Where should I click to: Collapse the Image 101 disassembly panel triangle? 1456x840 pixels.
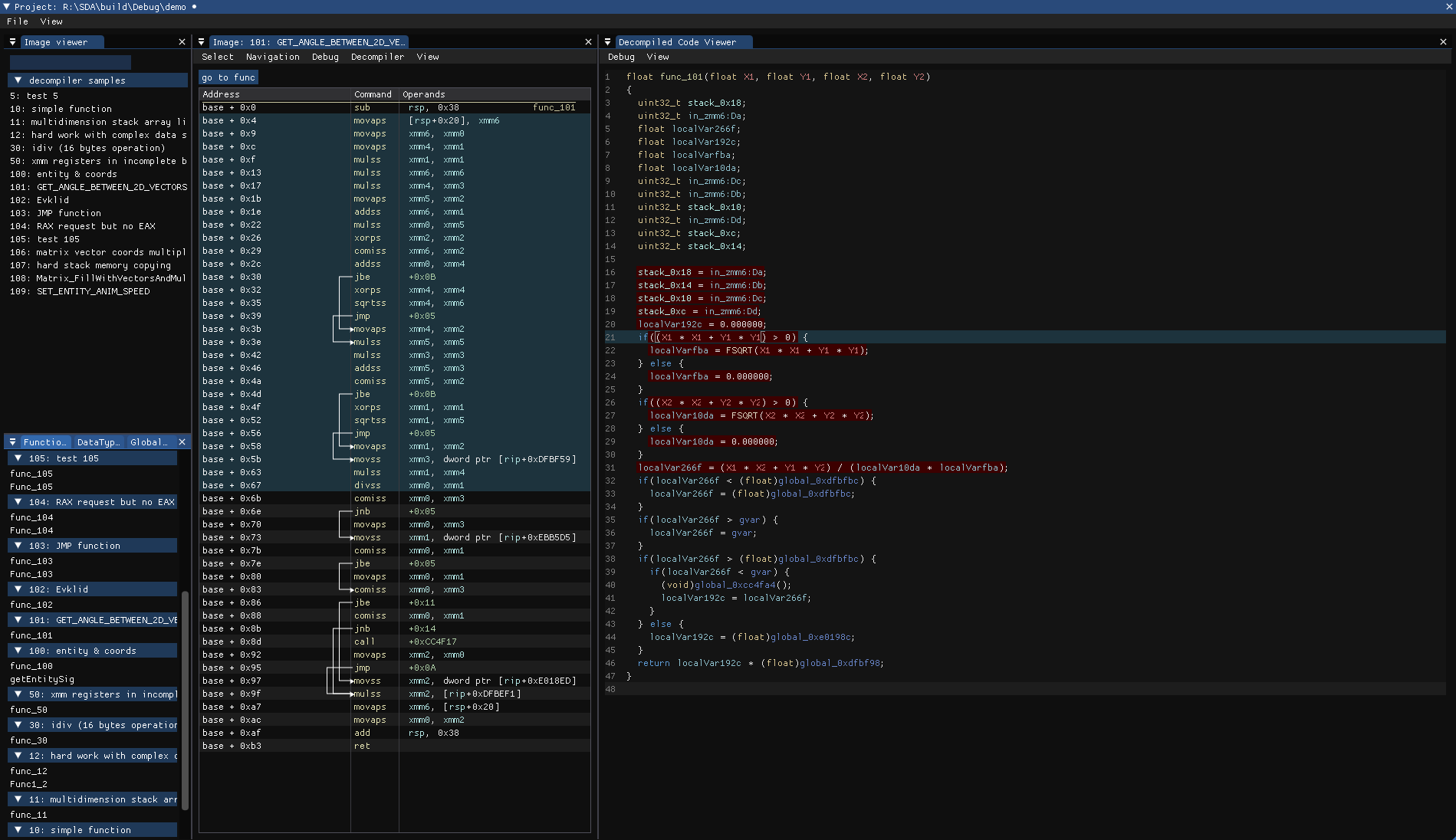[x=202, y=42]
